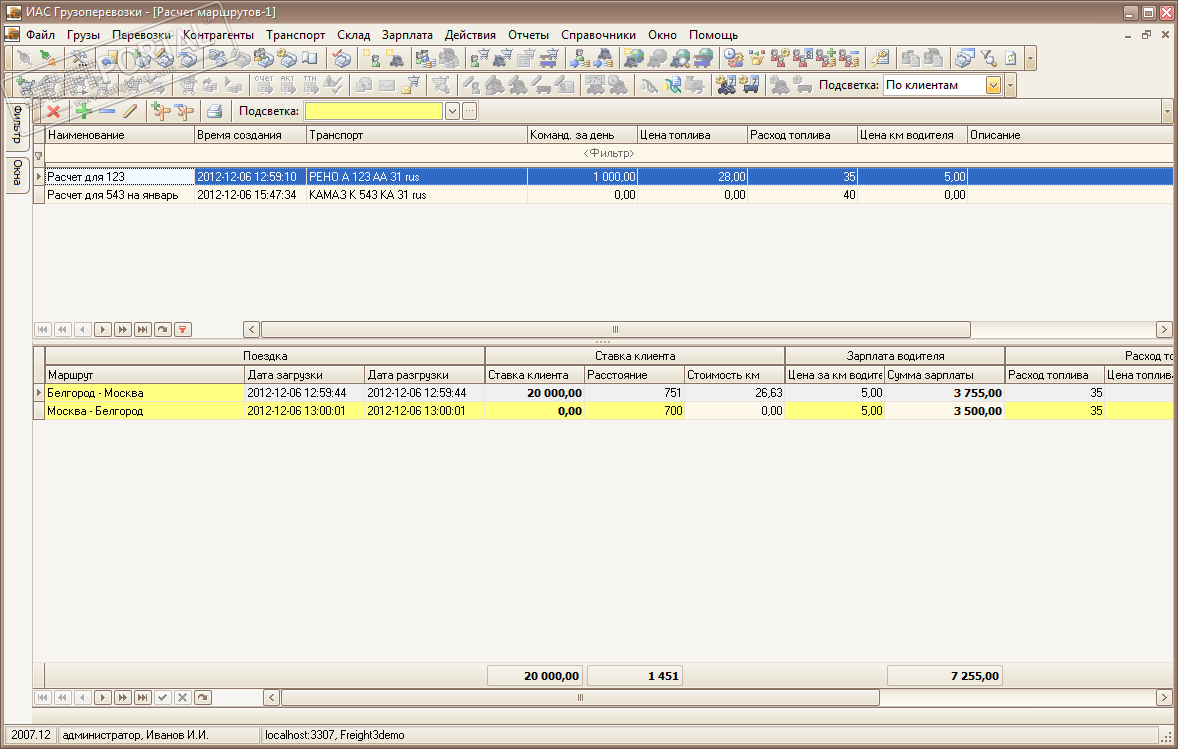This screenshot has width=1178, height=749.
Task: Click the pencil edit record icon
Action: click(129, 111)
